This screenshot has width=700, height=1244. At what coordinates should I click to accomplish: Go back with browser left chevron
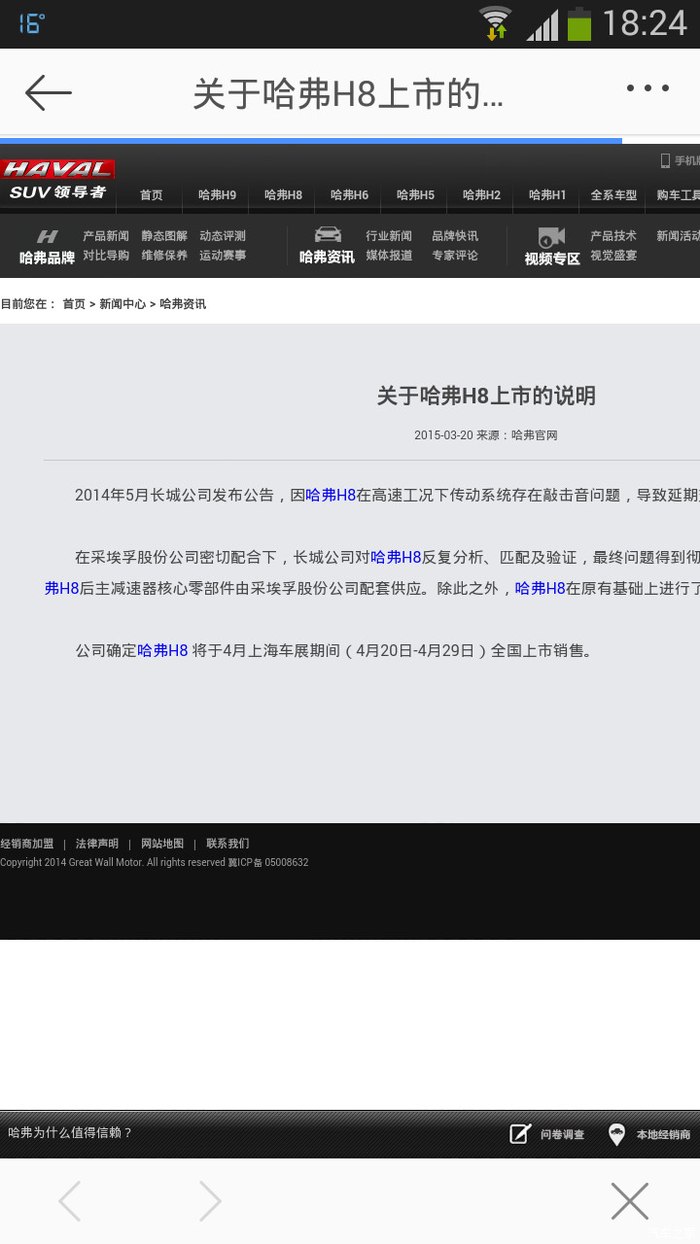[69, 1201]
